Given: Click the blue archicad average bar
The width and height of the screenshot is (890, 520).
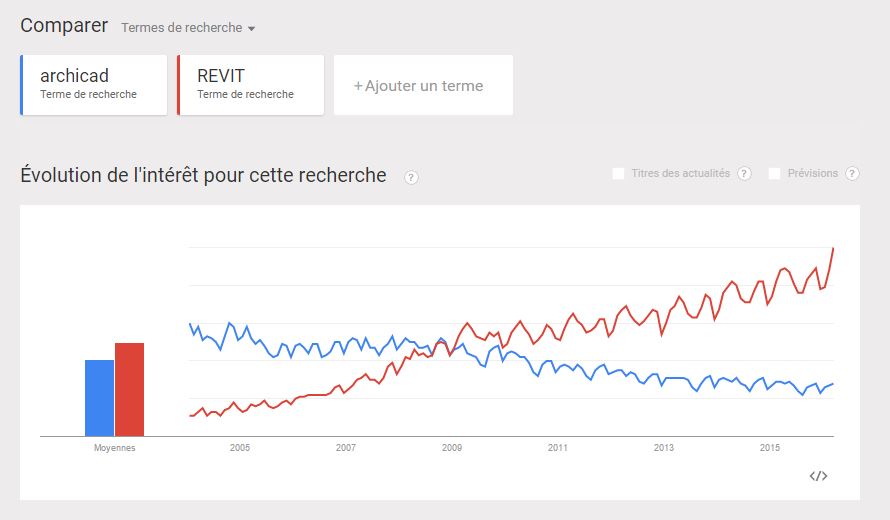Looking at the screenshot, I should tap(99, 398).
